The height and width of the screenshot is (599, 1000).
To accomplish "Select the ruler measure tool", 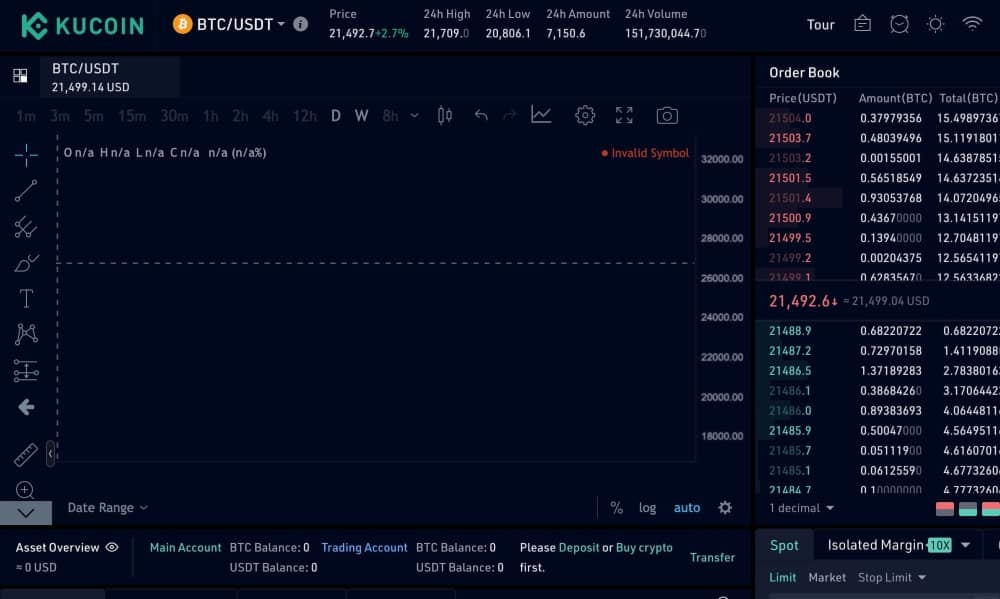I will pos(26,455).
